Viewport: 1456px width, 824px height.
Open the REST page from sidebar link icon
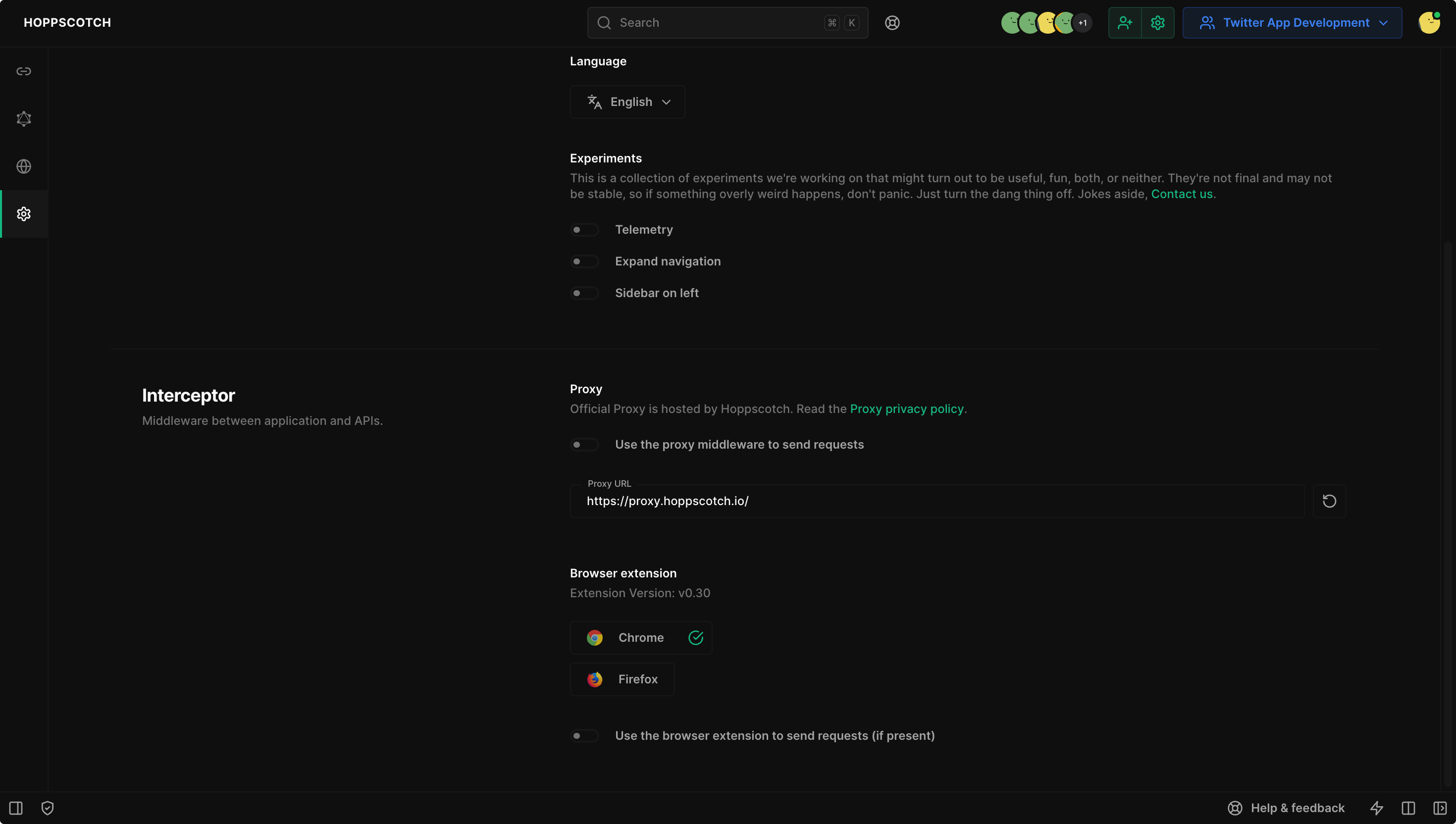click(24, 71)
